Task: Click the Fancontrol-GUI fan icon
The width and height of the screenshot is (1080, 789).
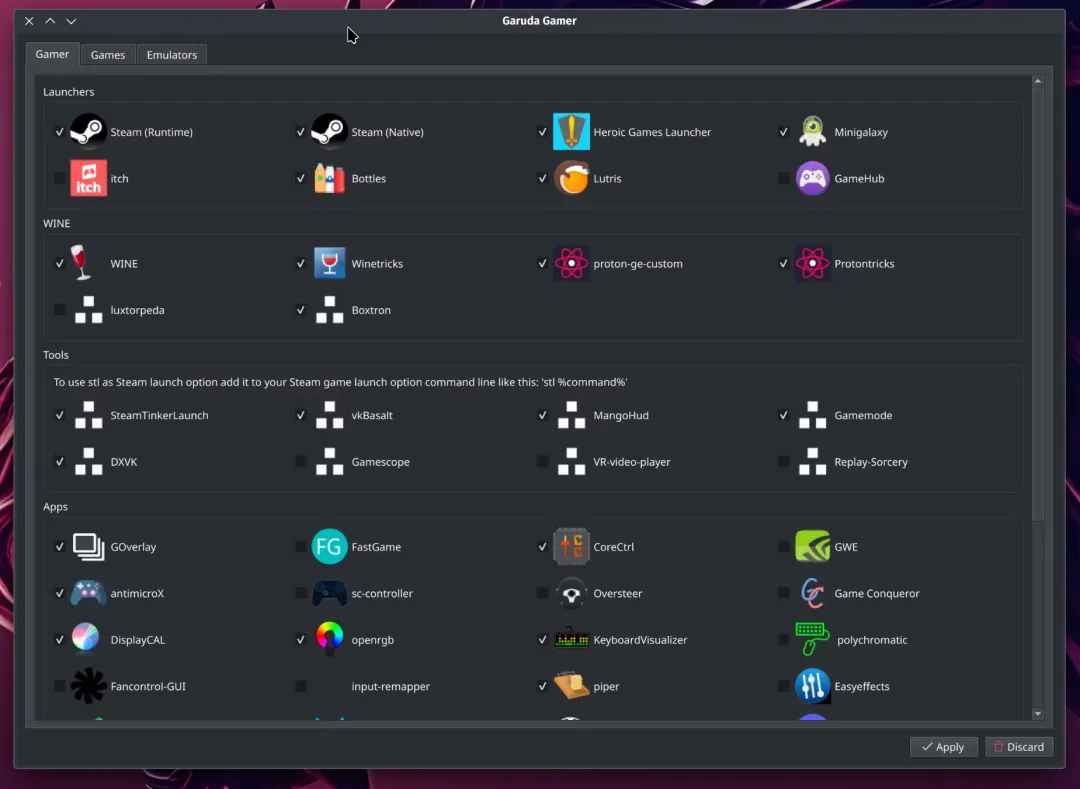Action: pyautogui.click(x=88, y=686)
